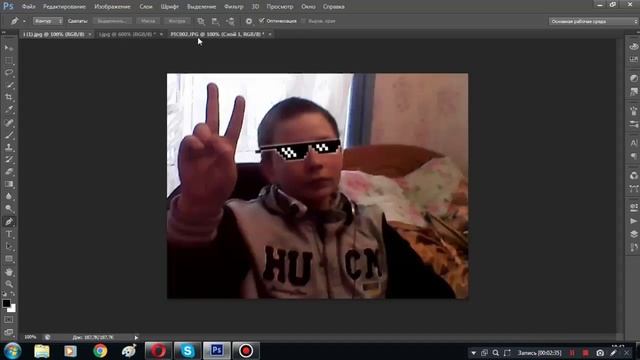Open the Windows Start menu

click(13, 351)
